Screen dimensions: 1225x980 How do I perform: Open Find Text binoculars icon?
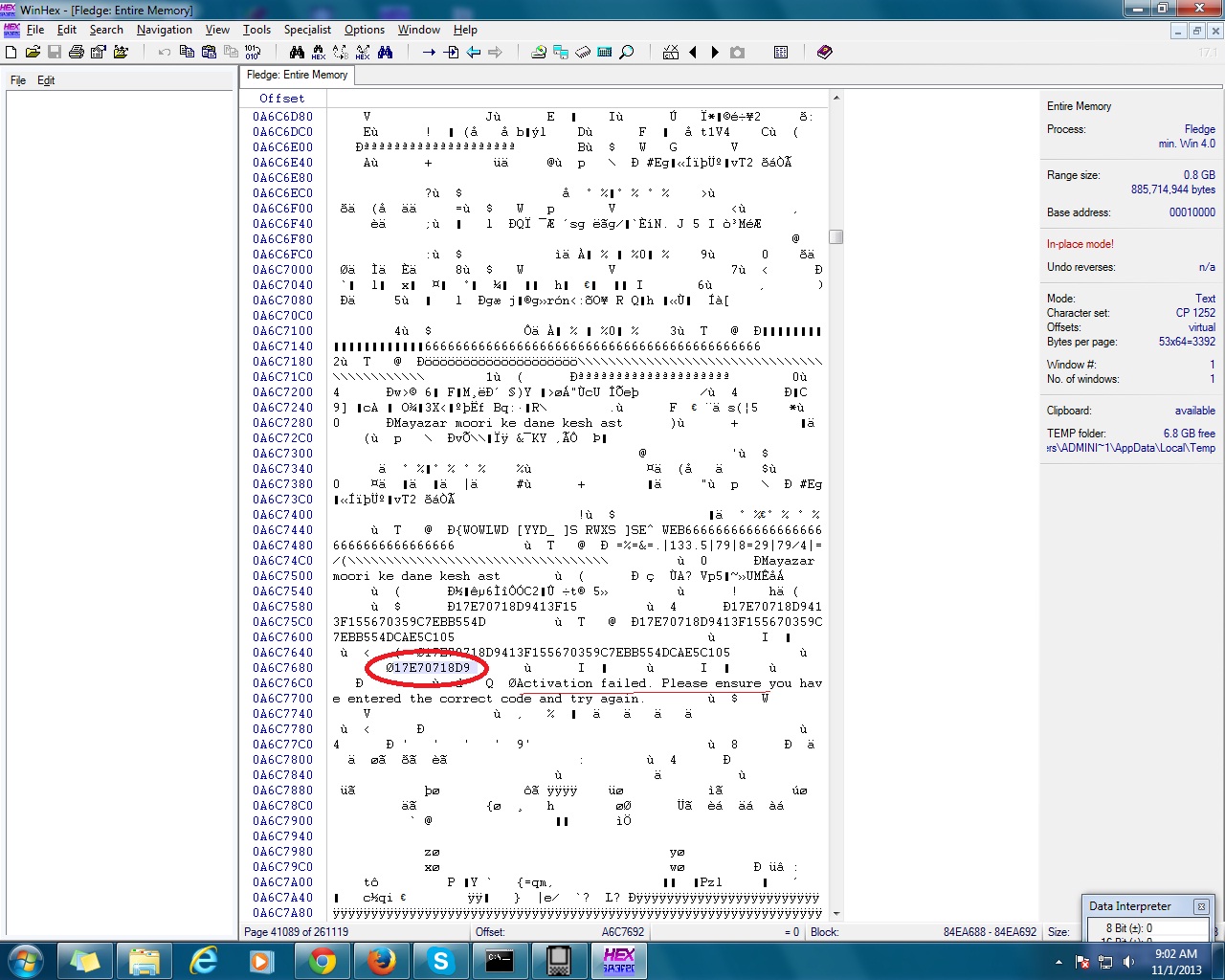click(298, 52)
